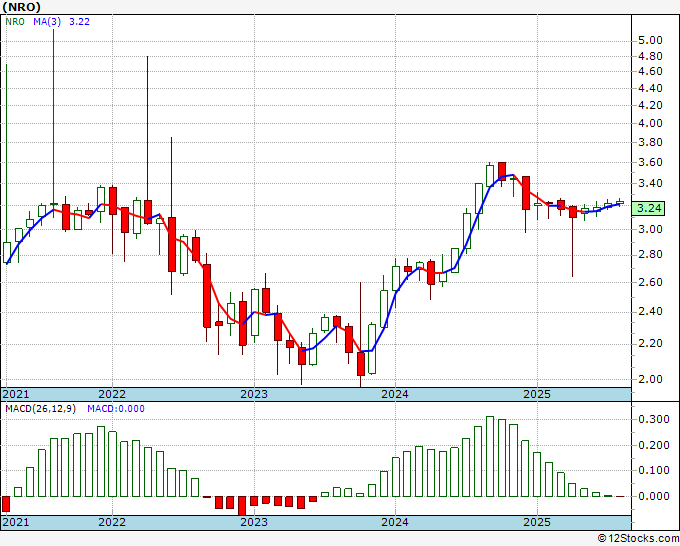Click the 0.100 MACD axis label
680x546 pixels.
point(654,471)
